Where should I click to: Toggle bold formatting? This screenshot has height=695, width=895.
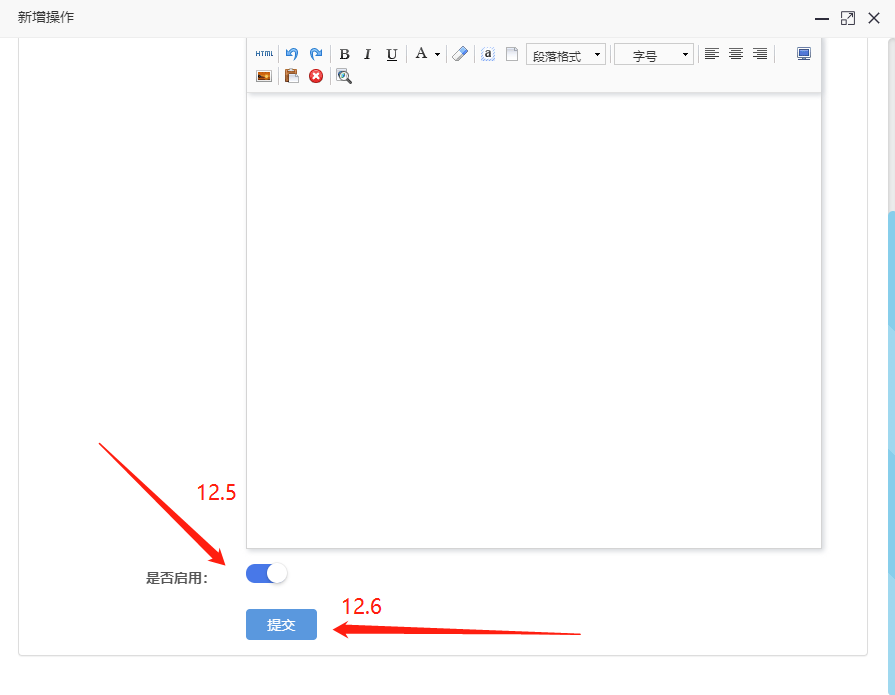pos(344,54)
